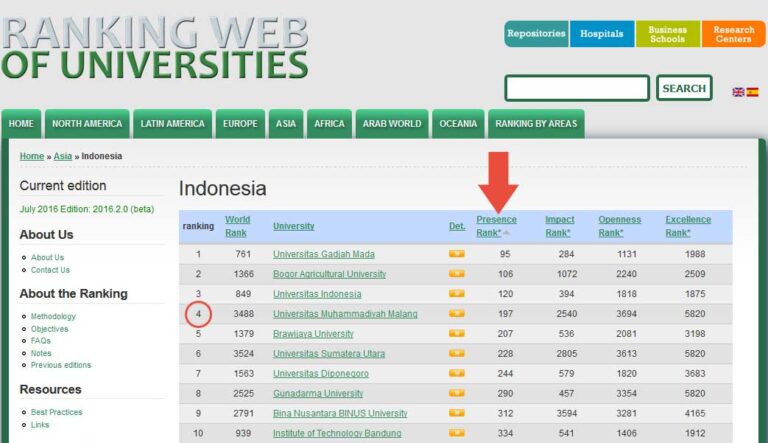Open details icon for Bina Nusantara University
Image resolution: width=768 pixels, height=443 pixels.
[x=456, y=413]
